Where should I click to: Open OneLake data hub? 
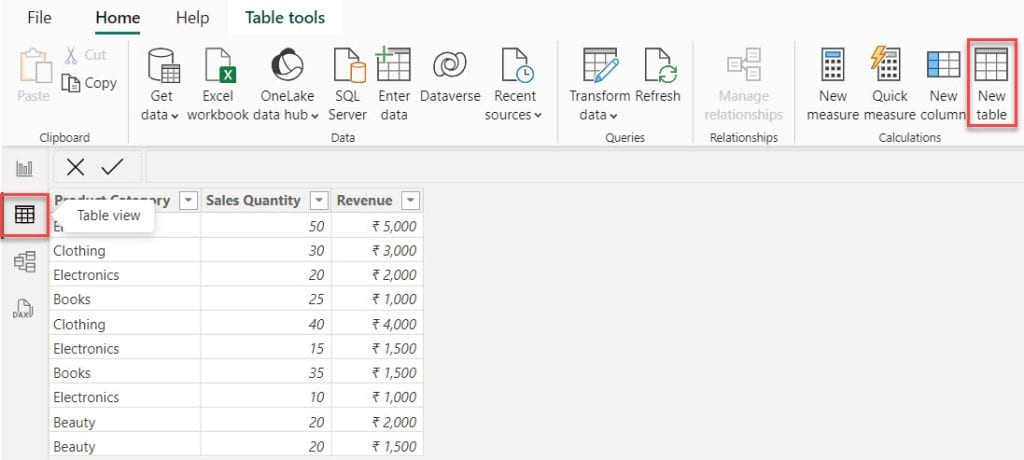[x=287, y=85]
